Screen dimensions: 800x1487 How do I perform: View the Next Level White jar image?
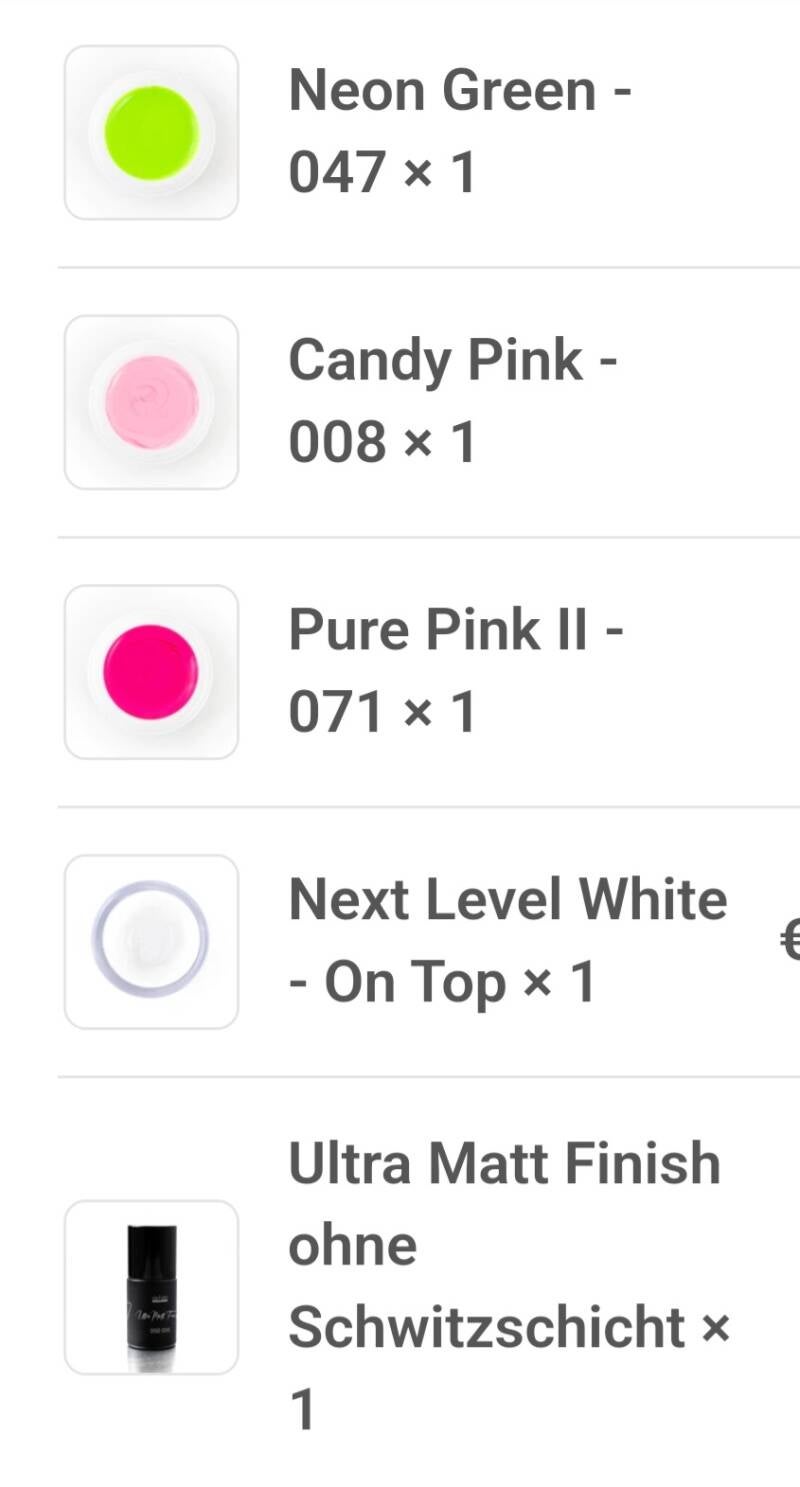151,942
